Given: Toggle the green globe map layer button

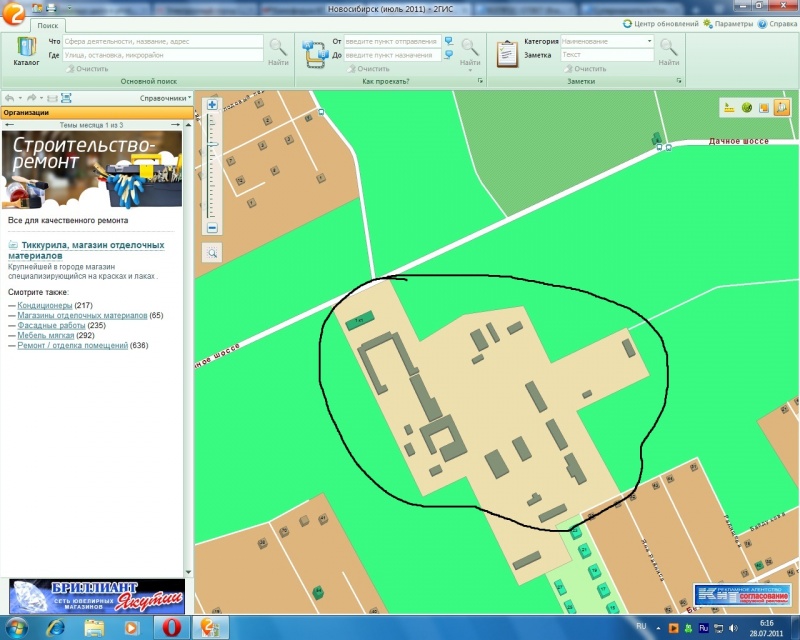Looking at the screenshot, I should point(746,107).
